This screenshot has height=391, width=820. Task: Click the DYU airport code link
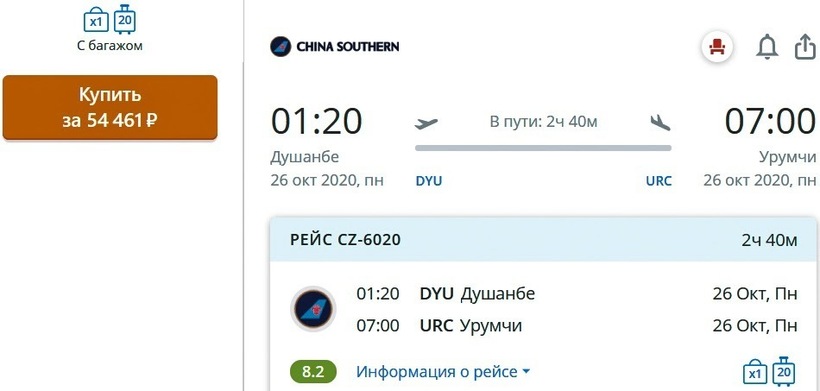click(429, 181)
